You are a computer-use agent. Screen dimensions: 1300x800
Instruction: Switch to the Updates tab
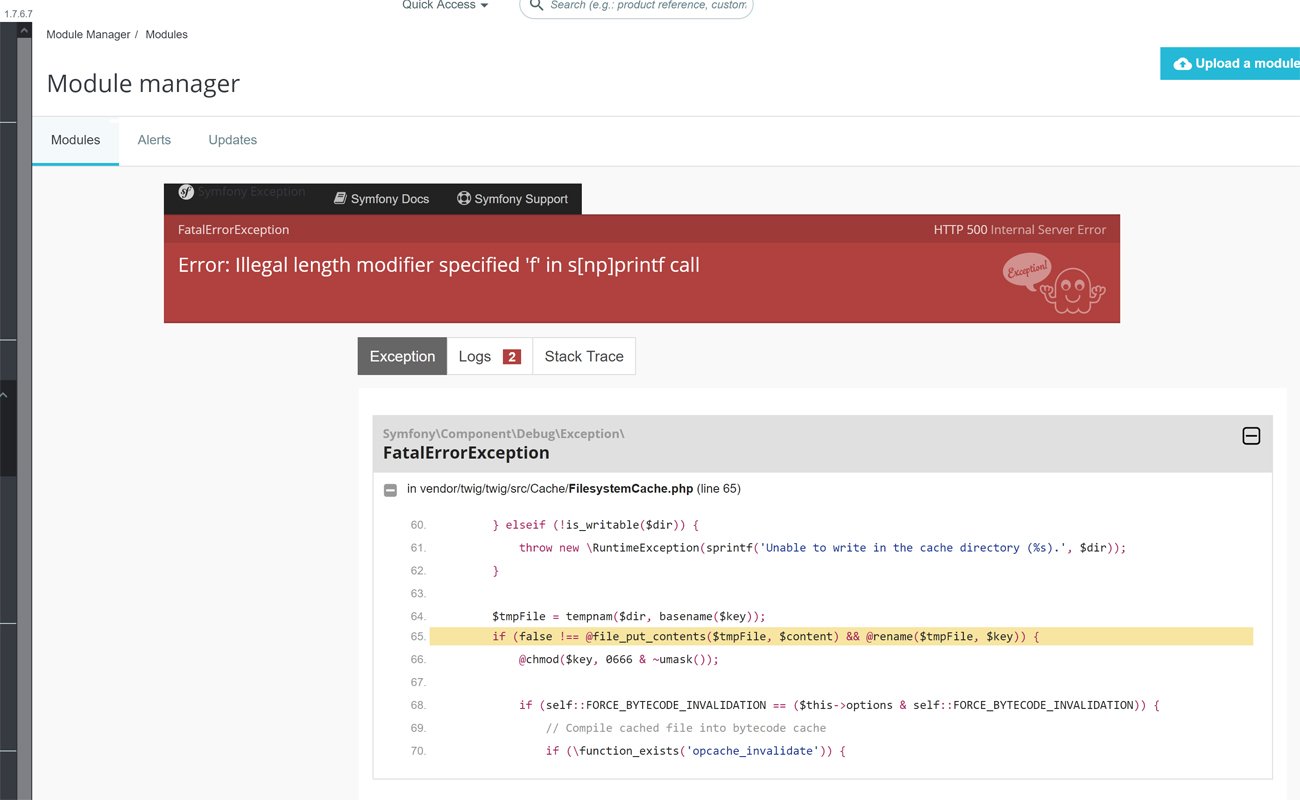tap(232, 140)
